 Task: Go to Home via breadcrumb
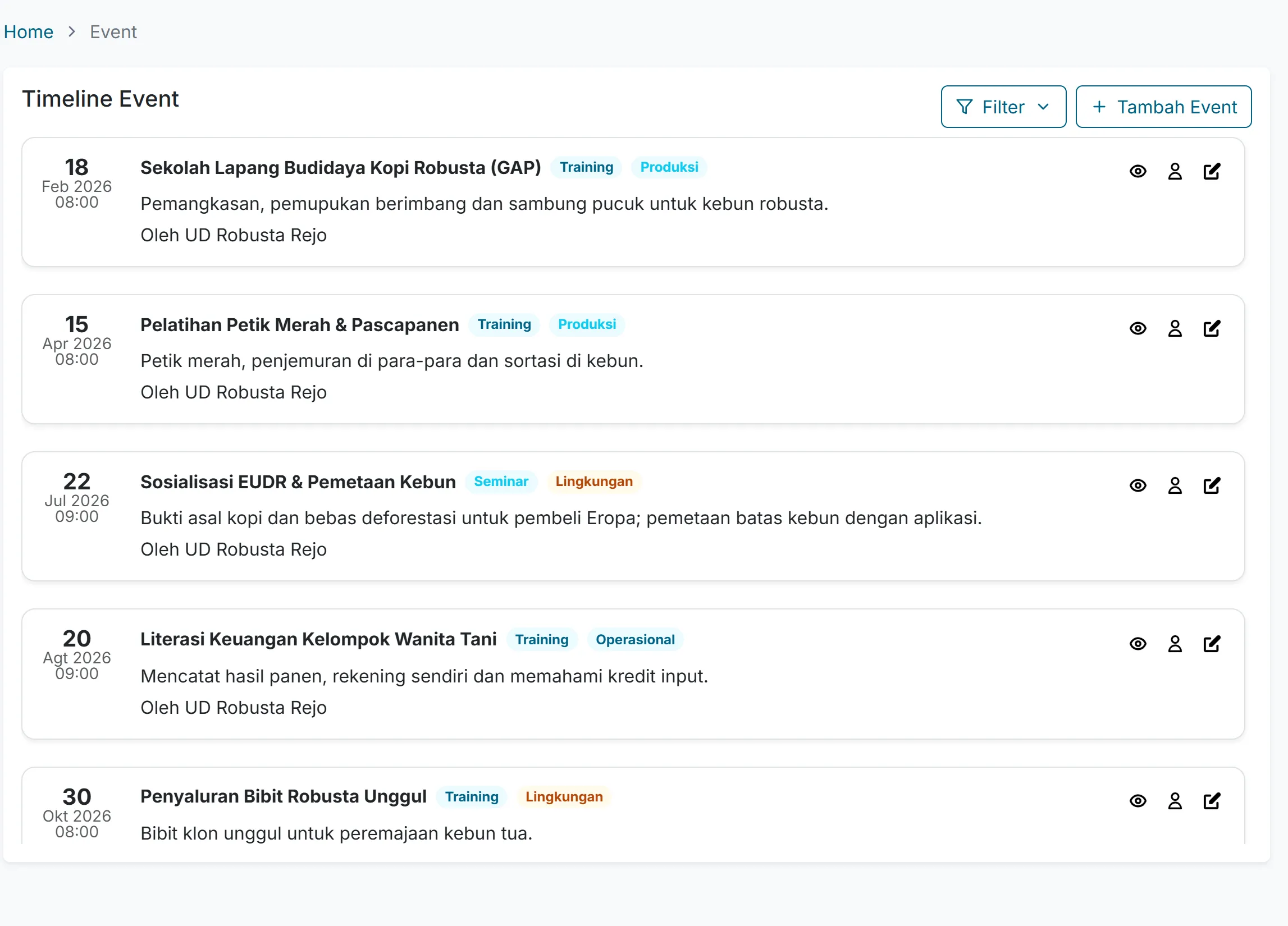click(x=29, y=32)
